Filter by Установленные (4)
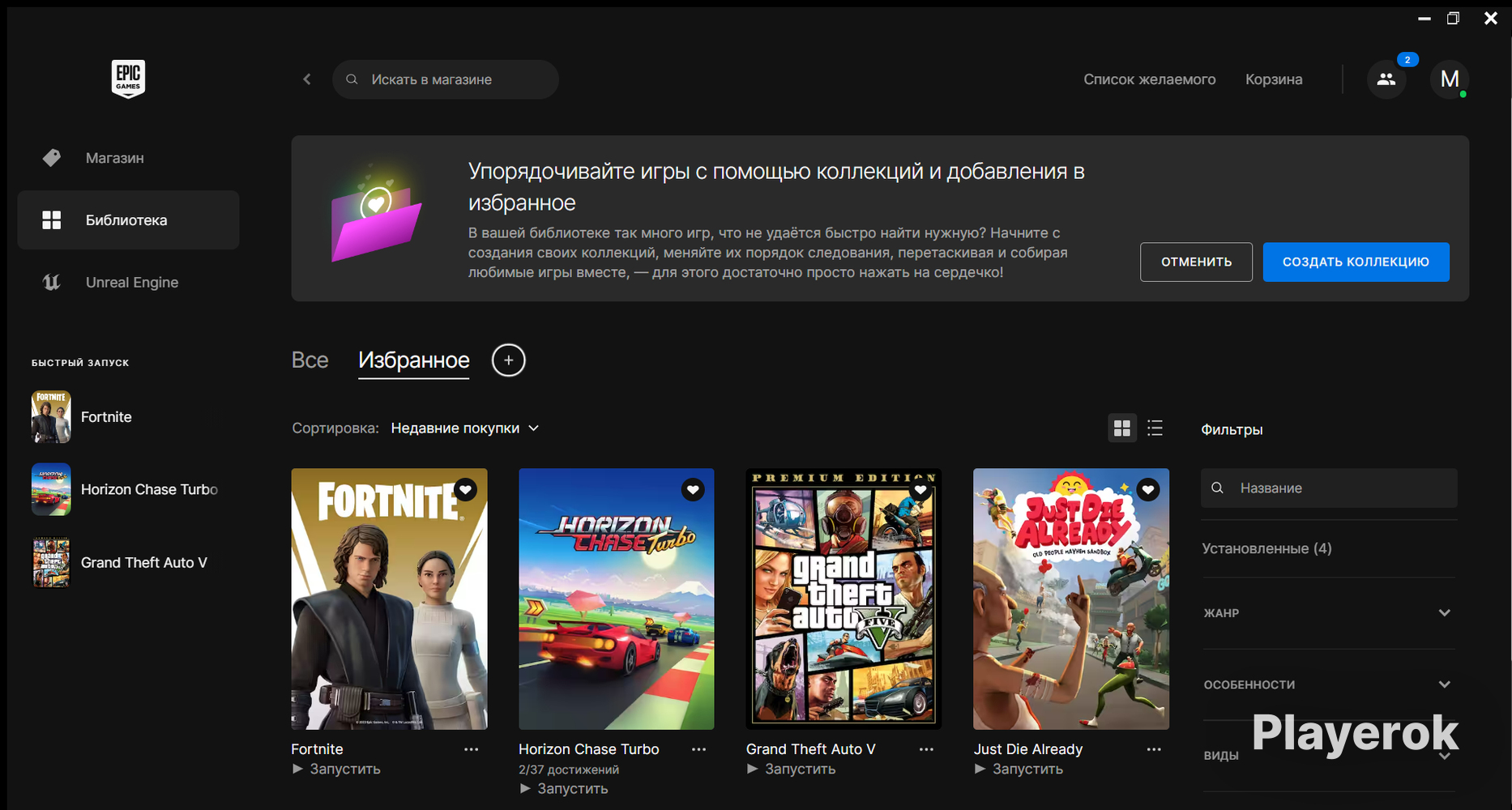 [1266, 548]
